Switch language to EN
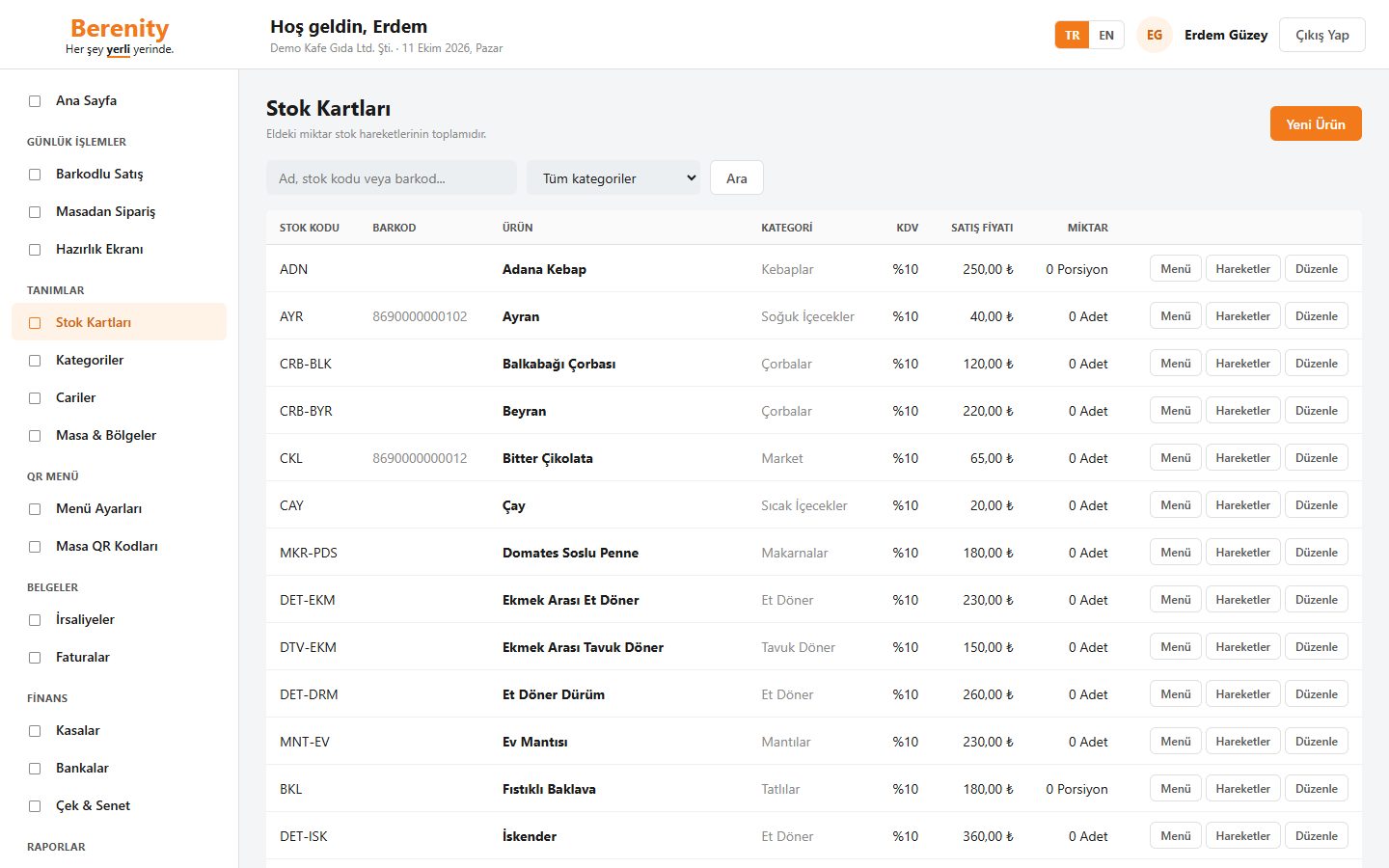Screen dimensions: 1389x868 tap(1106, 35)
